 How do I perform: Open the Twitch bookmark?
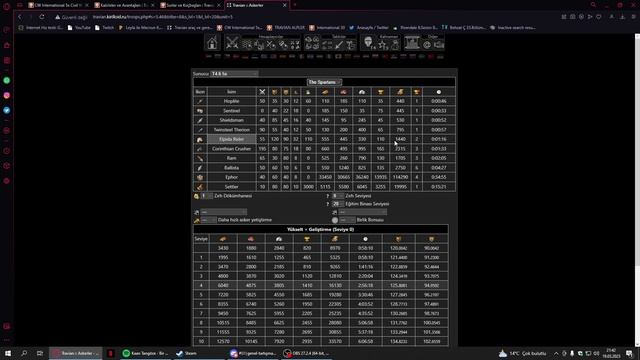point(104,28)
